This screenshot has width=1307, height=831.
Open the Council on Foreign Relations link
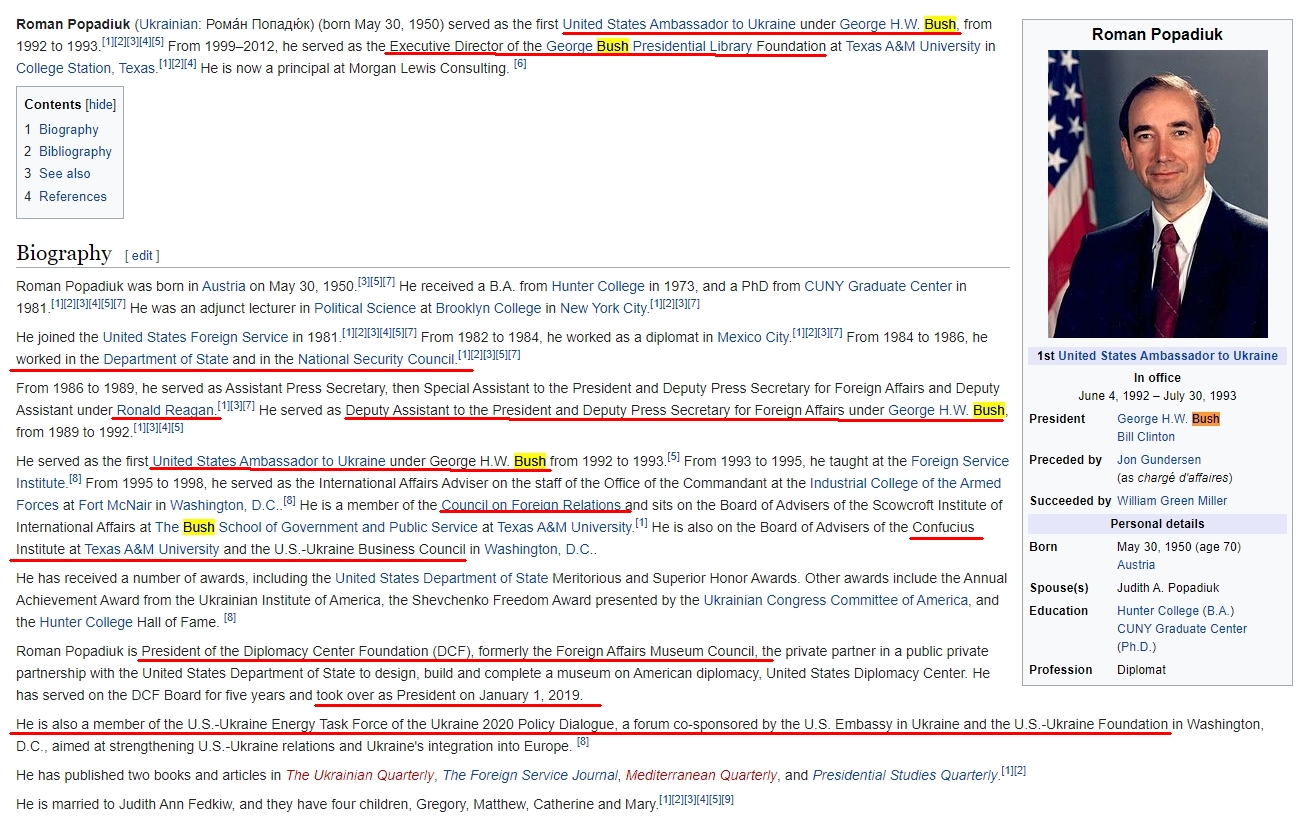(x=531, y=505)
